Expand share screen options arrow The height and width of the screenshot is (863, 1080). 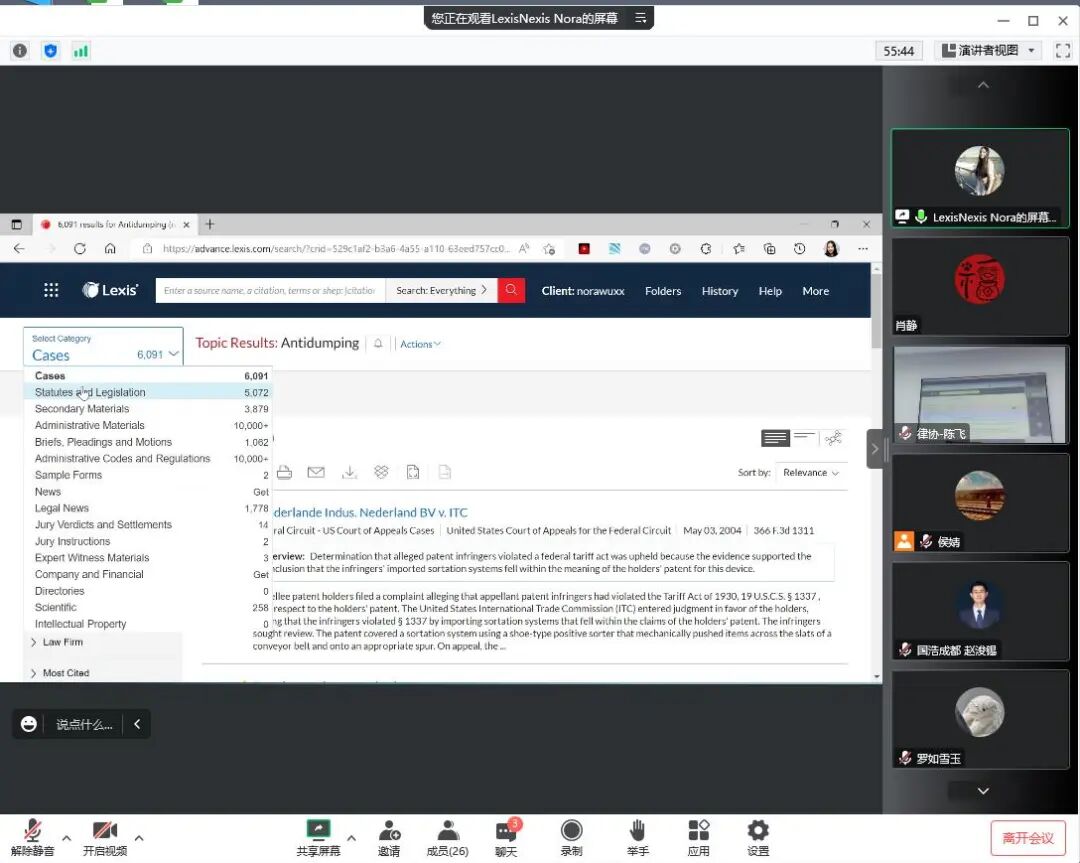pyautogui.click(x=351, y=838)
